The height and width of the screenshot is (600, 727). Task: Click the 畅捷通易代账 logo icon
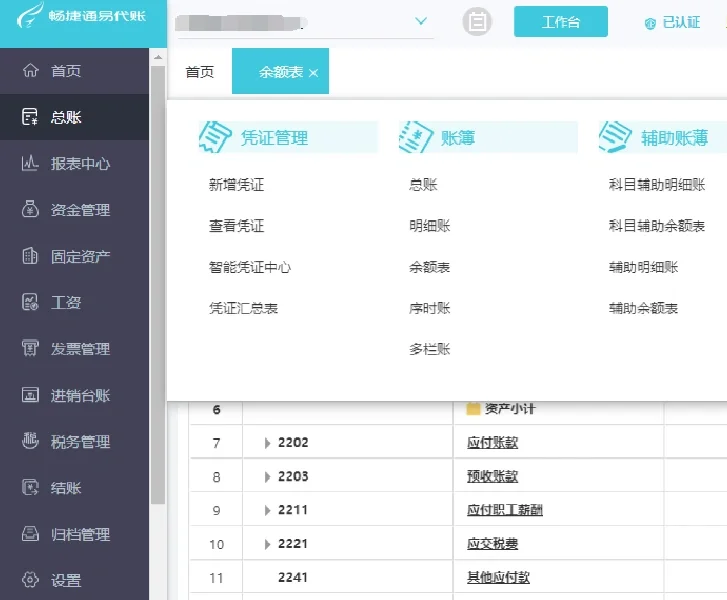click(30, 15)
